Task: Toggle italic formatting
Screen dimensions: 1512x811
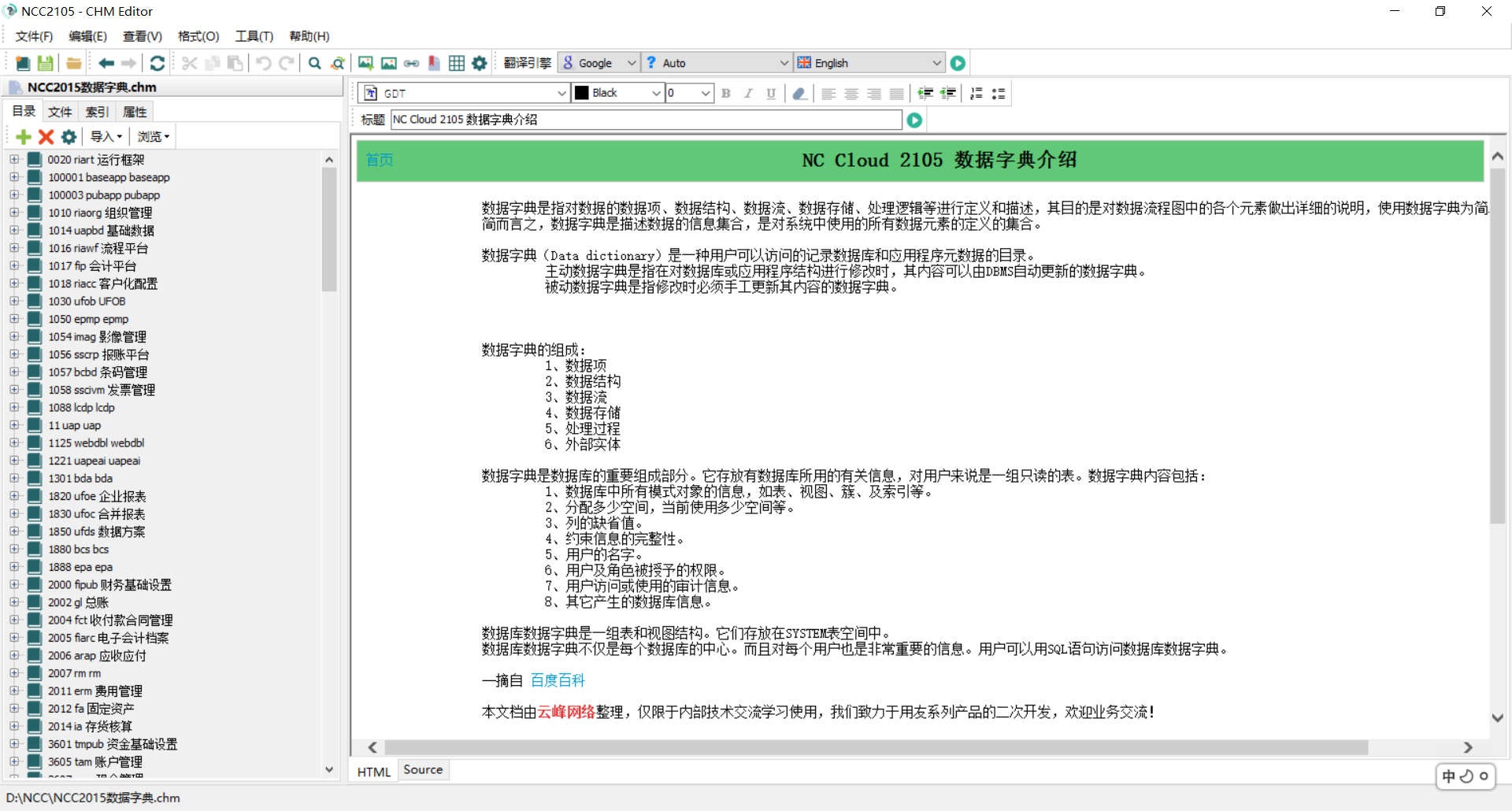Action: pyautogui.click(x=748, y=93)
